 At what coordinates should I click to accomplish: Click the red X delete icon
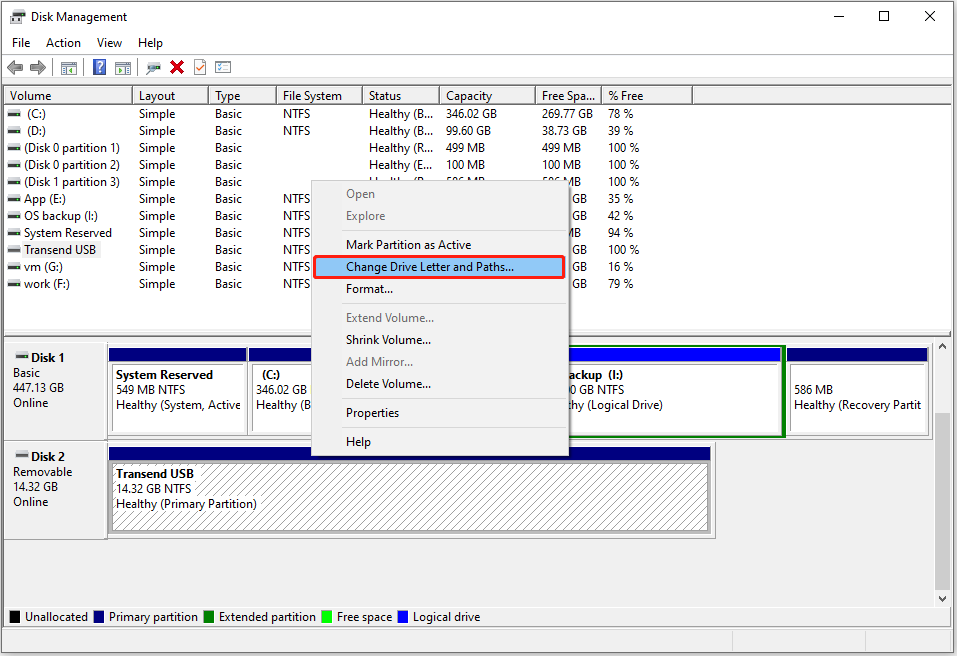[175, 67]
